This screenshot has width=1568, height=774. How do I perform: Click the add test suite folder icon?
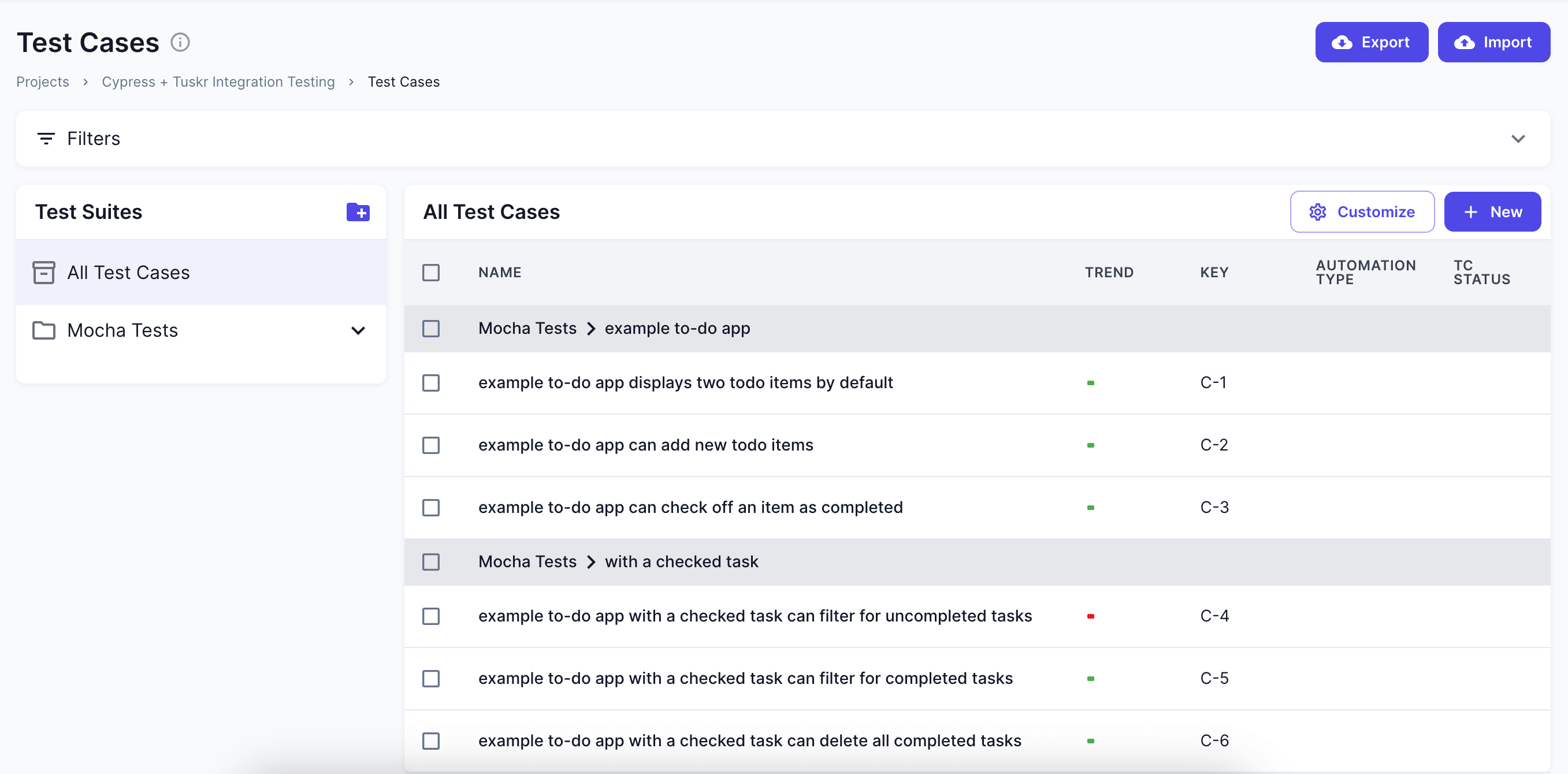tap(358, 213)
